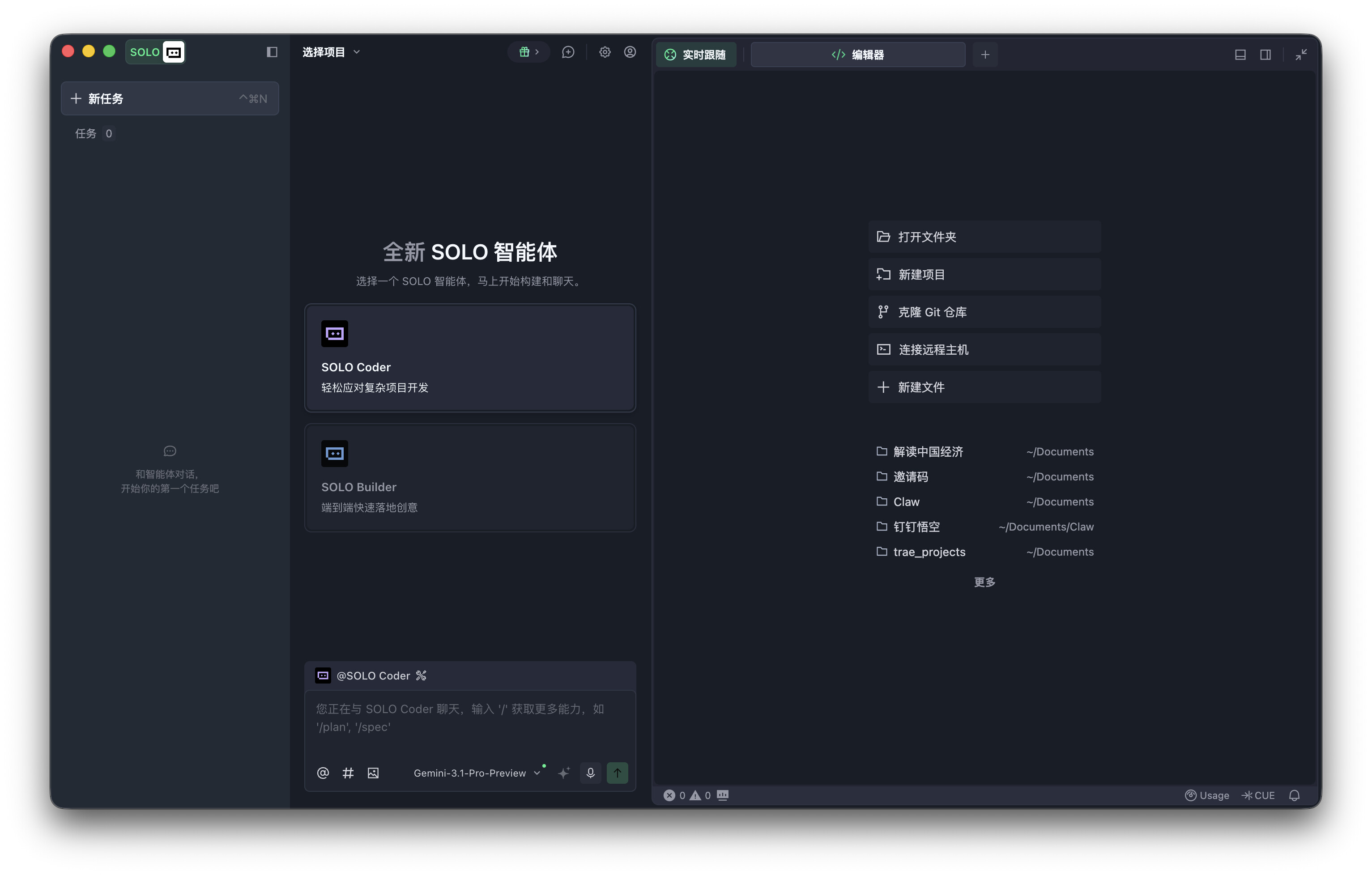Image resolution: width=1372 pixels, height=875 pixels.
Task: Click the 新任务 button
Action: point(169,98)
